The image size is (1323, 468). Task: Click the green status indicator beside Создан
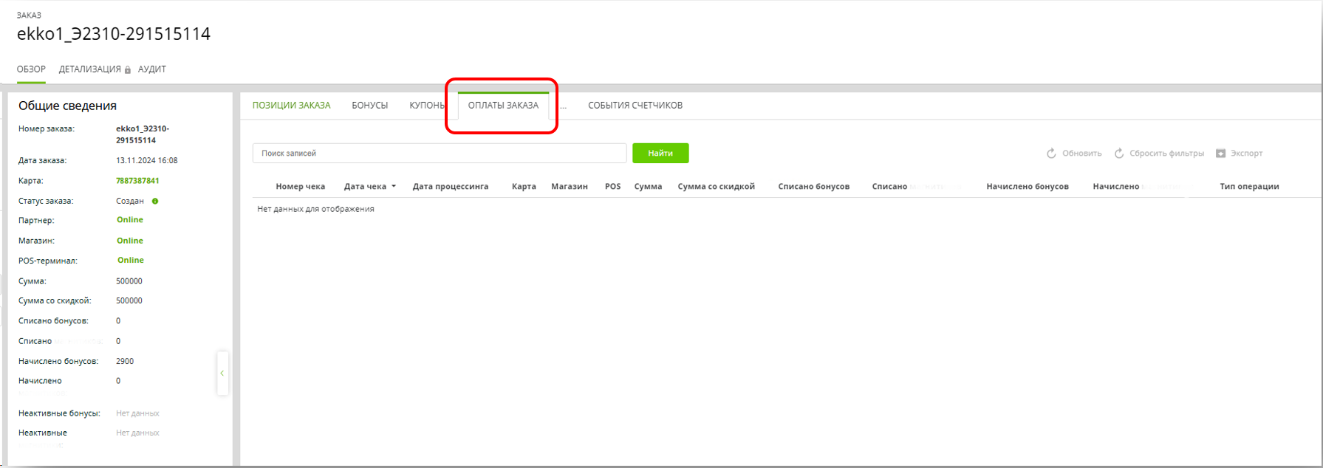155,201
